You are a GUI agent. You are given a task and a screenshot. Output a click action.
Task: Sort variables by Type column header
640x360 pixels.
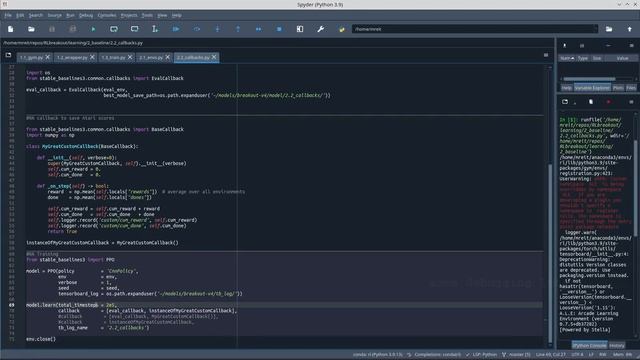(583, 58)
